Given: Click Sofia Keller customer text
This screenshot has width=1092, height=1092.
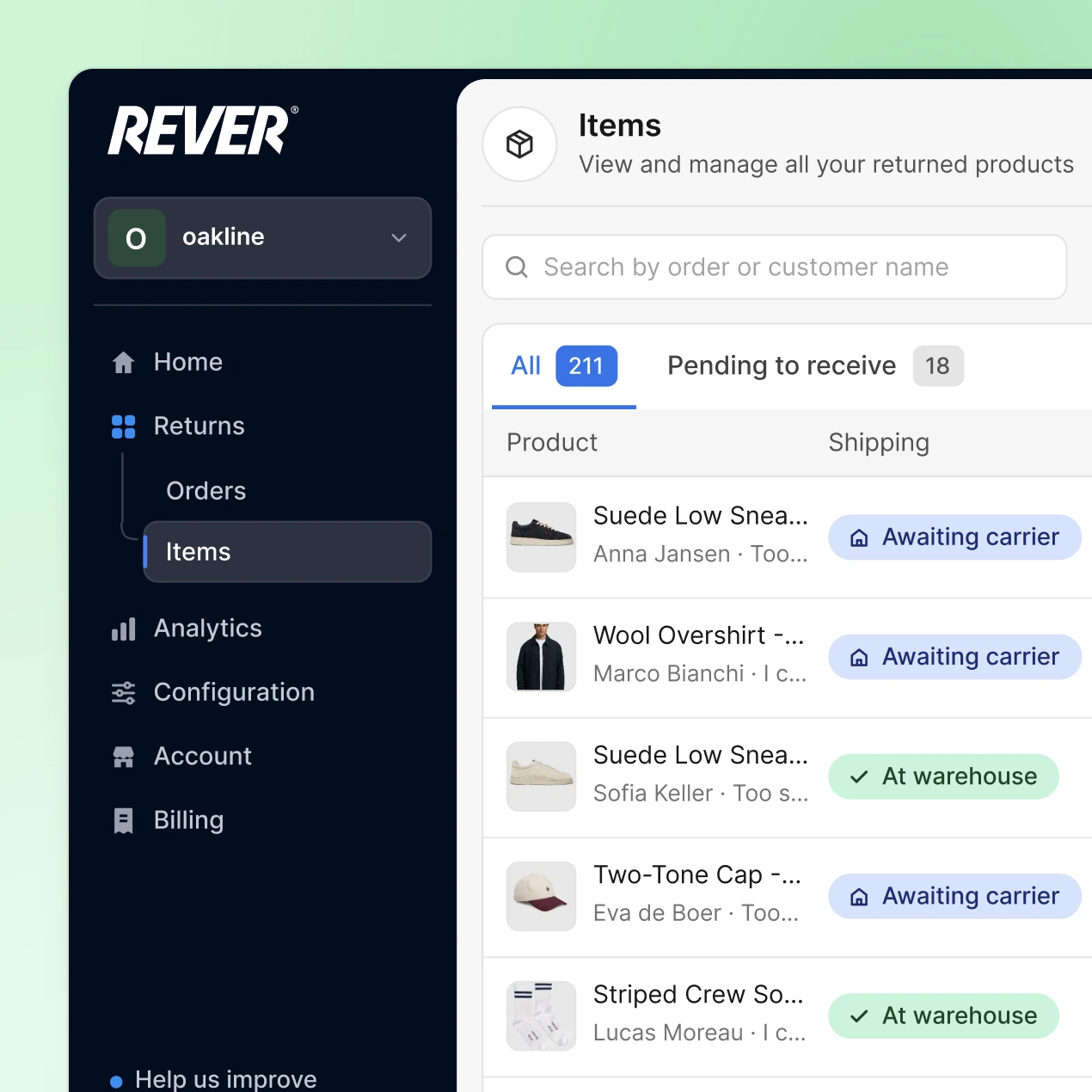Looking at the screenshot, I should 653,794.
